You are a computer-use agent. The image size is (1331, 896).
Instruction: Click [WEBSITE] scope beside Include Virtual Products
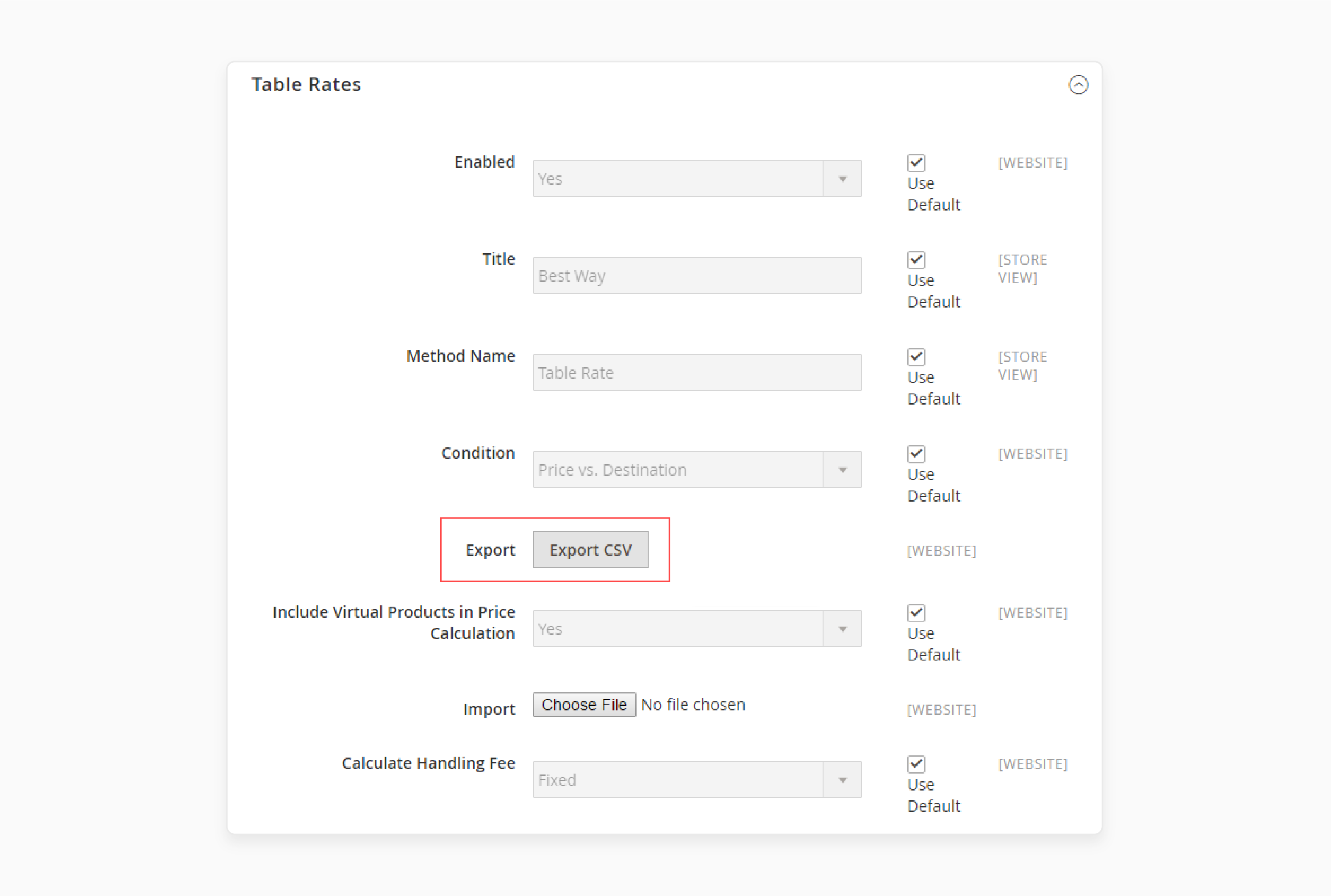[x=1033, y=612]
